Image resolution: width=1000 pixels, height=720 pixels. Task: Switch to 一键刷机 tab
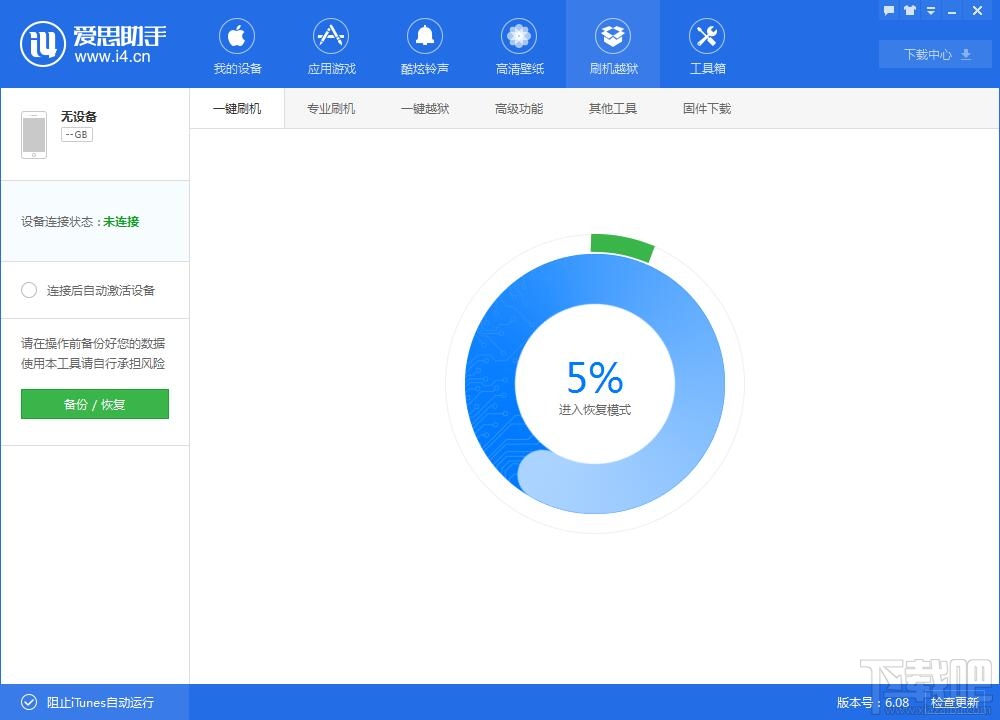[237, 108]
